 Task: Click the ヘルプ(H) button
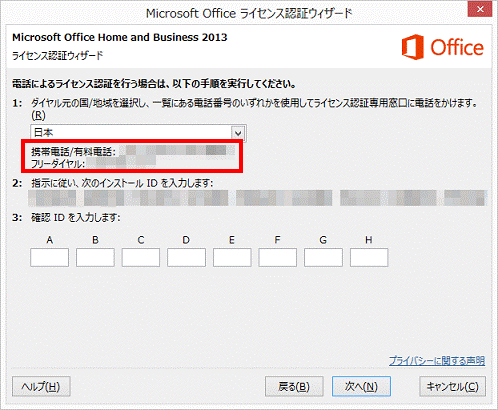41,386
